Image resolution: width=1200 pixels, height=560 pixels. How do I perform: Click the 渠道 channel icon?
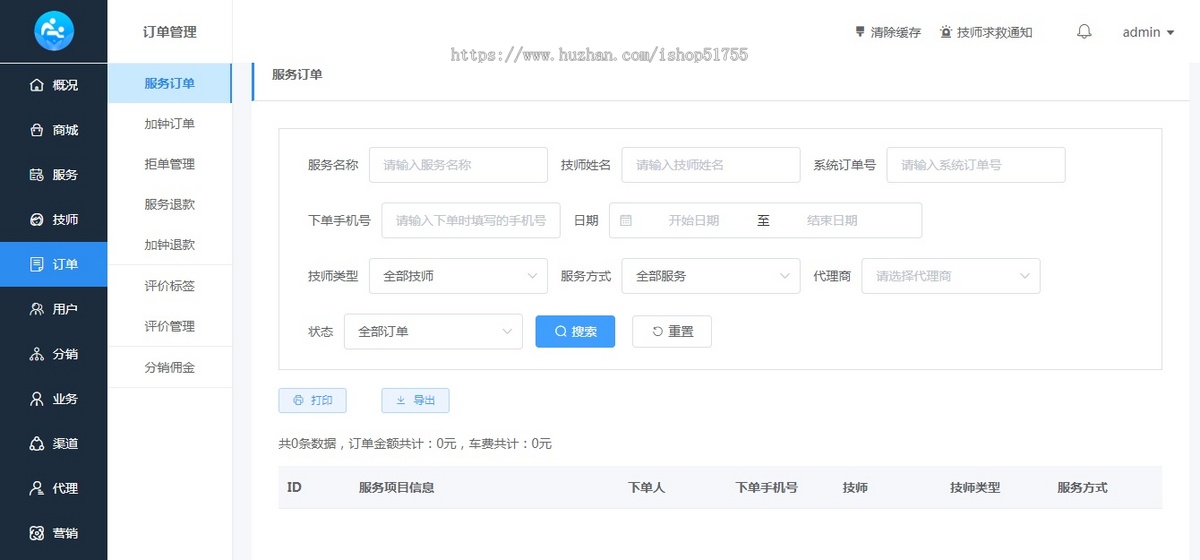(x=37, y=443)
